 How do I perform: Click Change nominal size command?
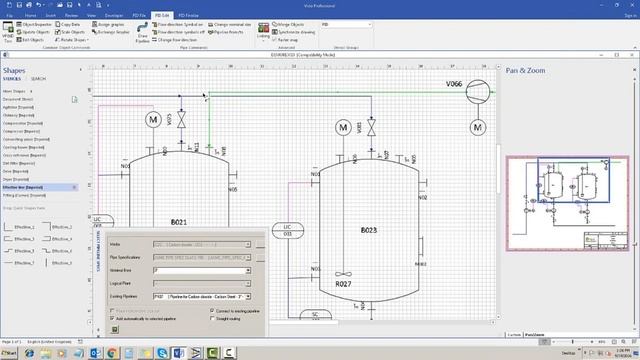coord(229,24)
